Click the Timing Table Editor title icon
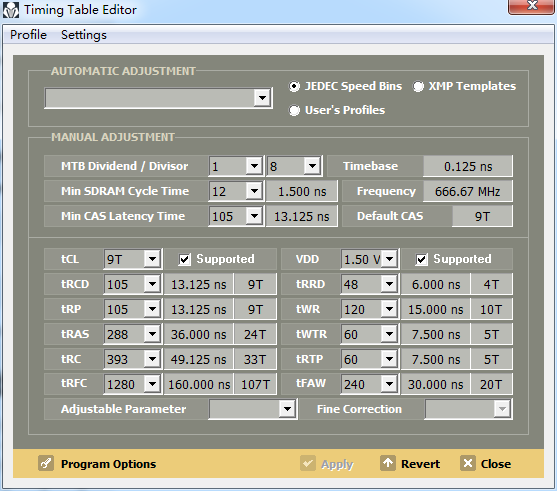The height and width of the screenshot is (491, 557). (x=11, y=10)
